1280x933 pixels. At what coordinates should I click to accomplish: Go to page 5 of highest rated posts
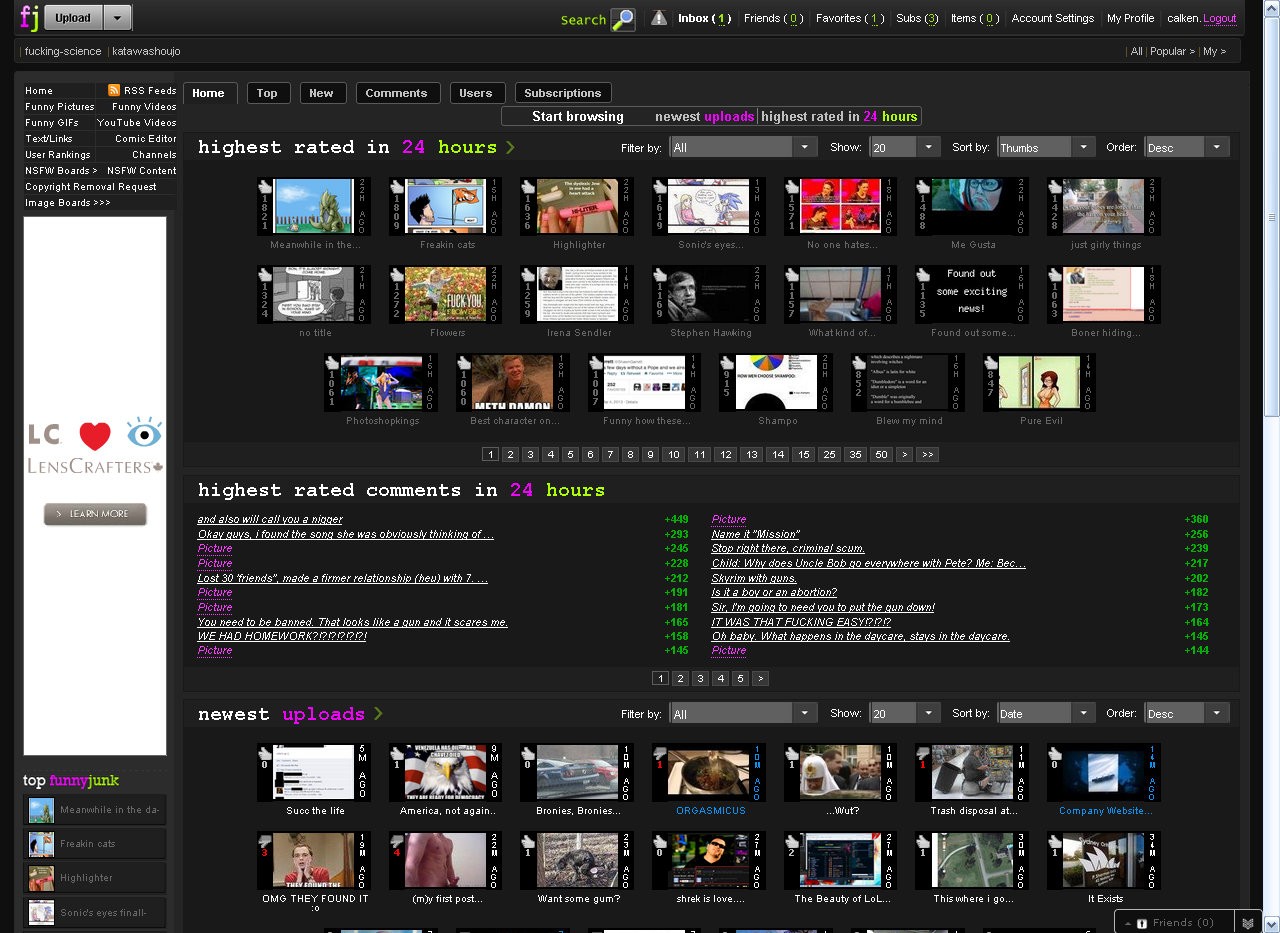pos(570,454)
